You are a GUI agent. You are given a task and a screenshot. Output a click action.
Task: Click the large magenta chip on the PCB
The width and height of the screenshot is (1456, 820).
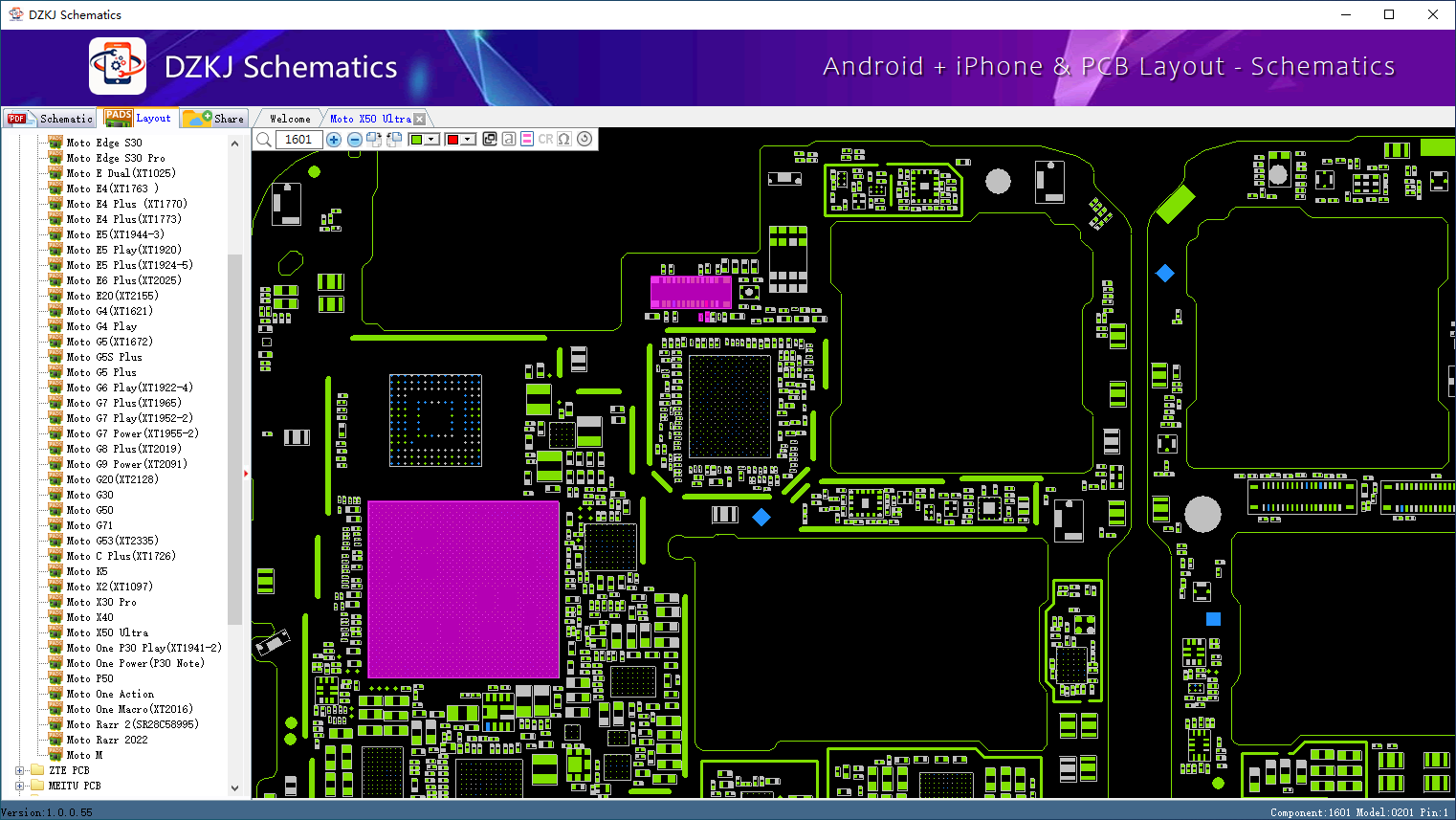[463, 589]
